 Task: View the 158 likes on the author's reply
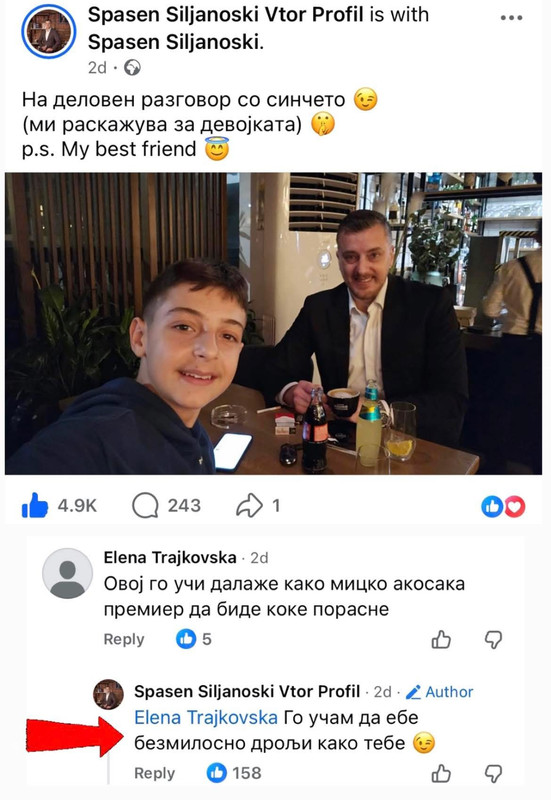(x=234, y=773)
